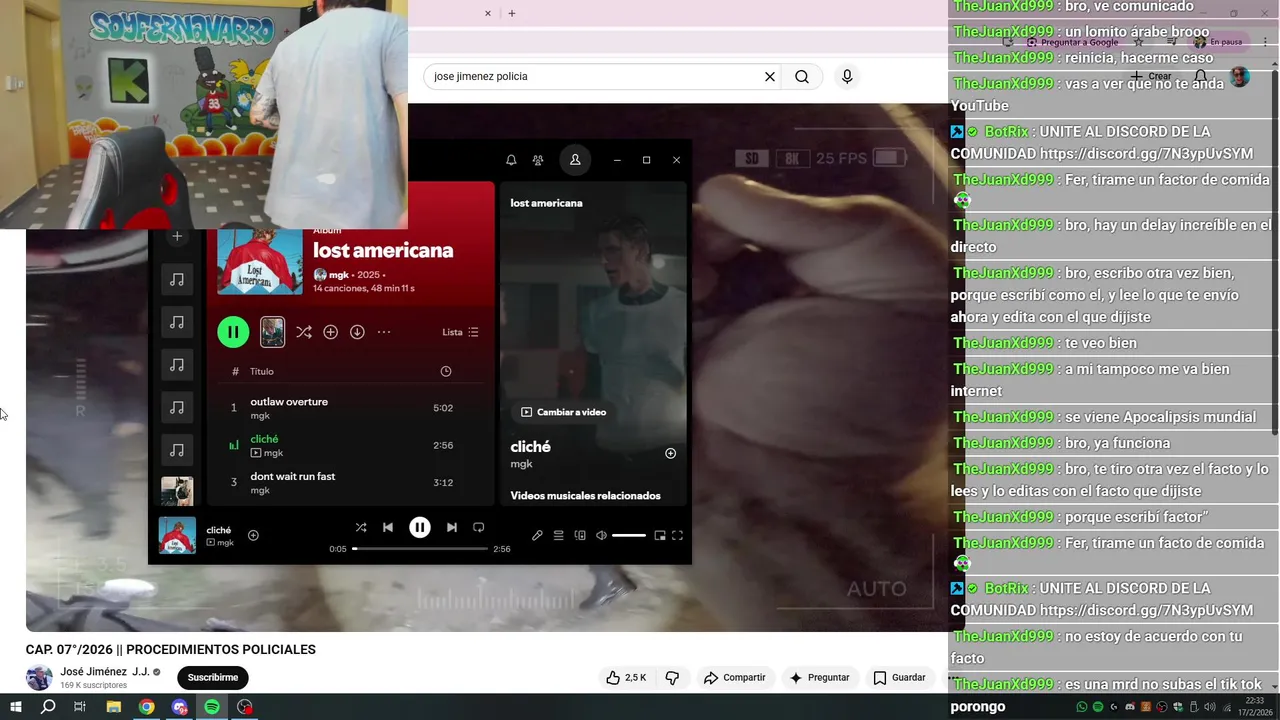Open mgk artist link under album title
This screenshot has width=1280, height=720.
pyautogui.click(x=339, y=275)
